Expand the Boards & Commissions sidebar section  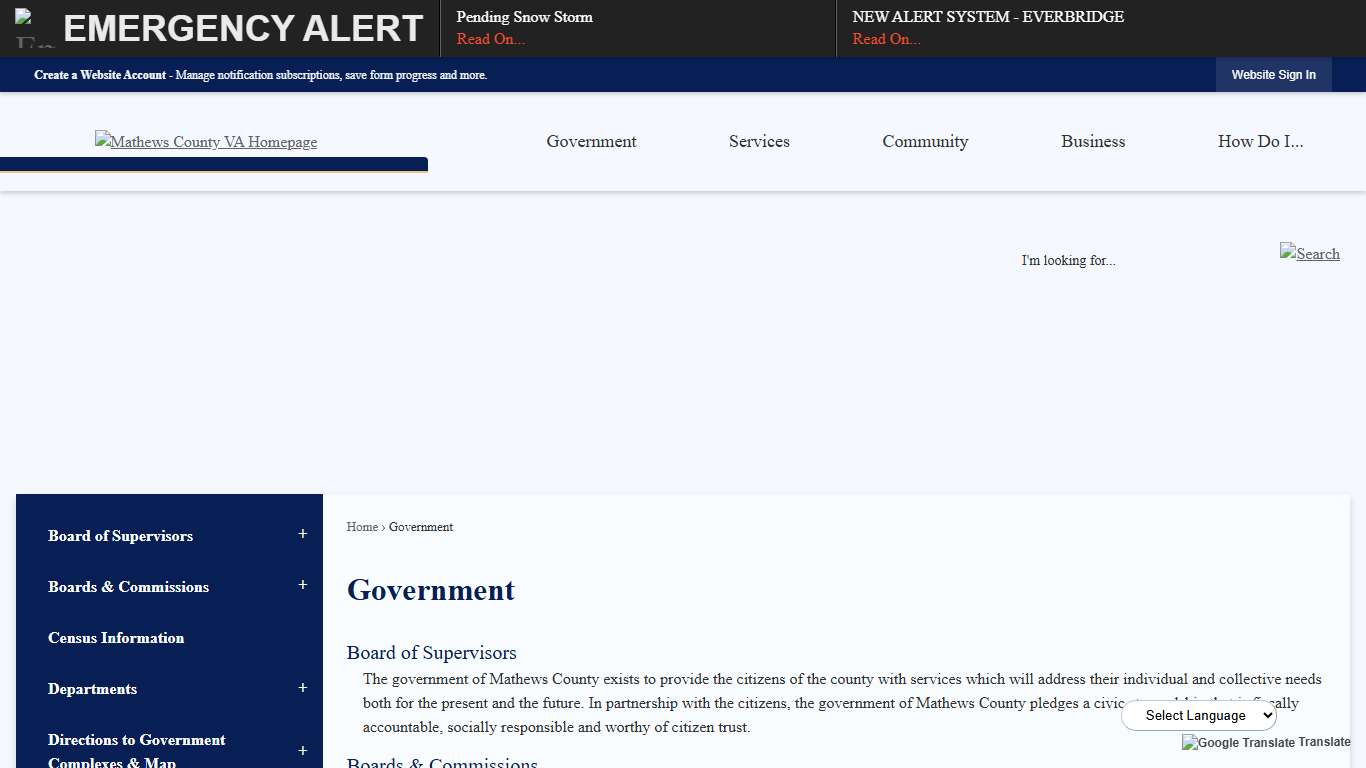click(302, 586)
